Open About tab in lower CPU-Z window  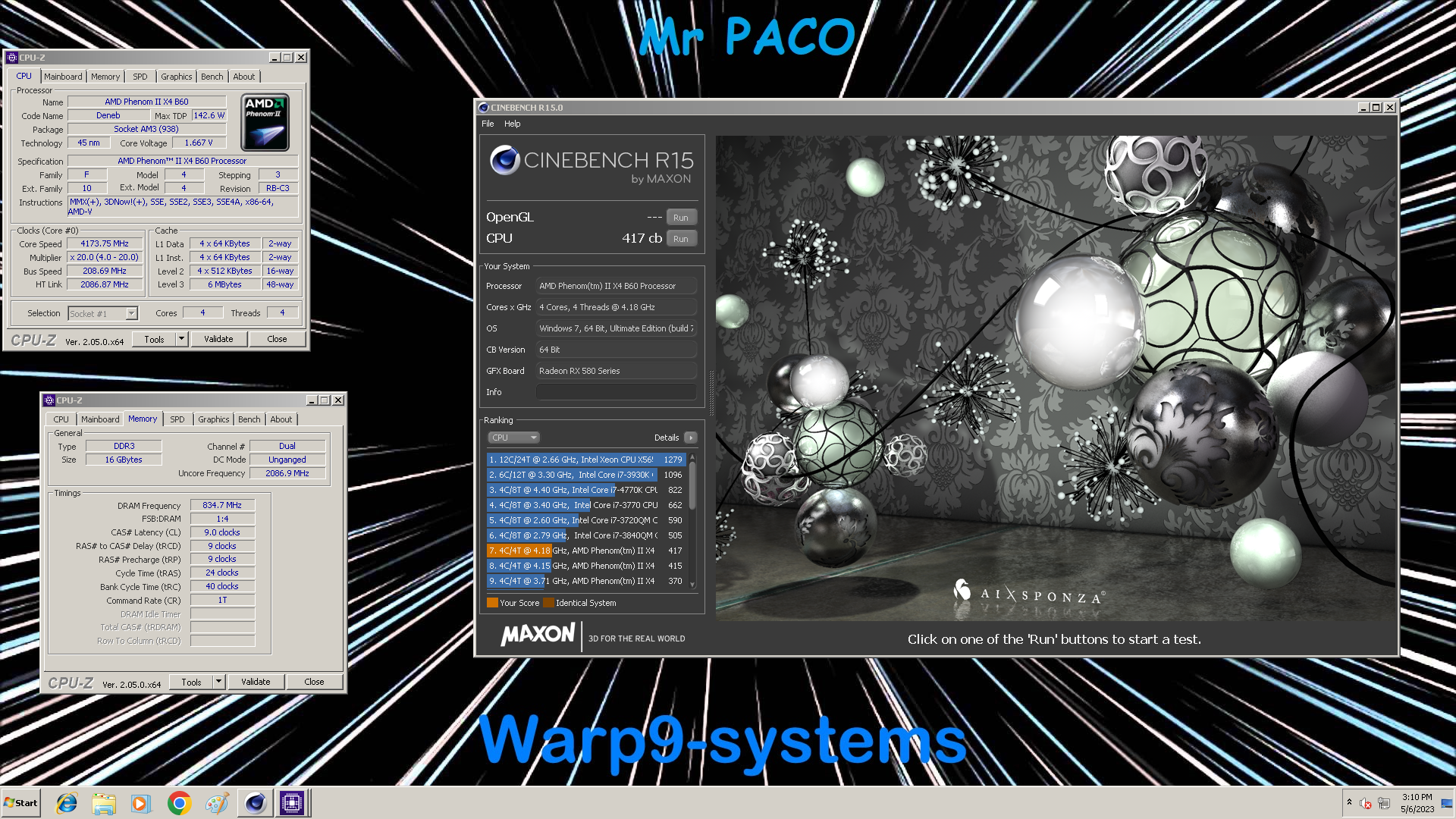tap(281, 419)
